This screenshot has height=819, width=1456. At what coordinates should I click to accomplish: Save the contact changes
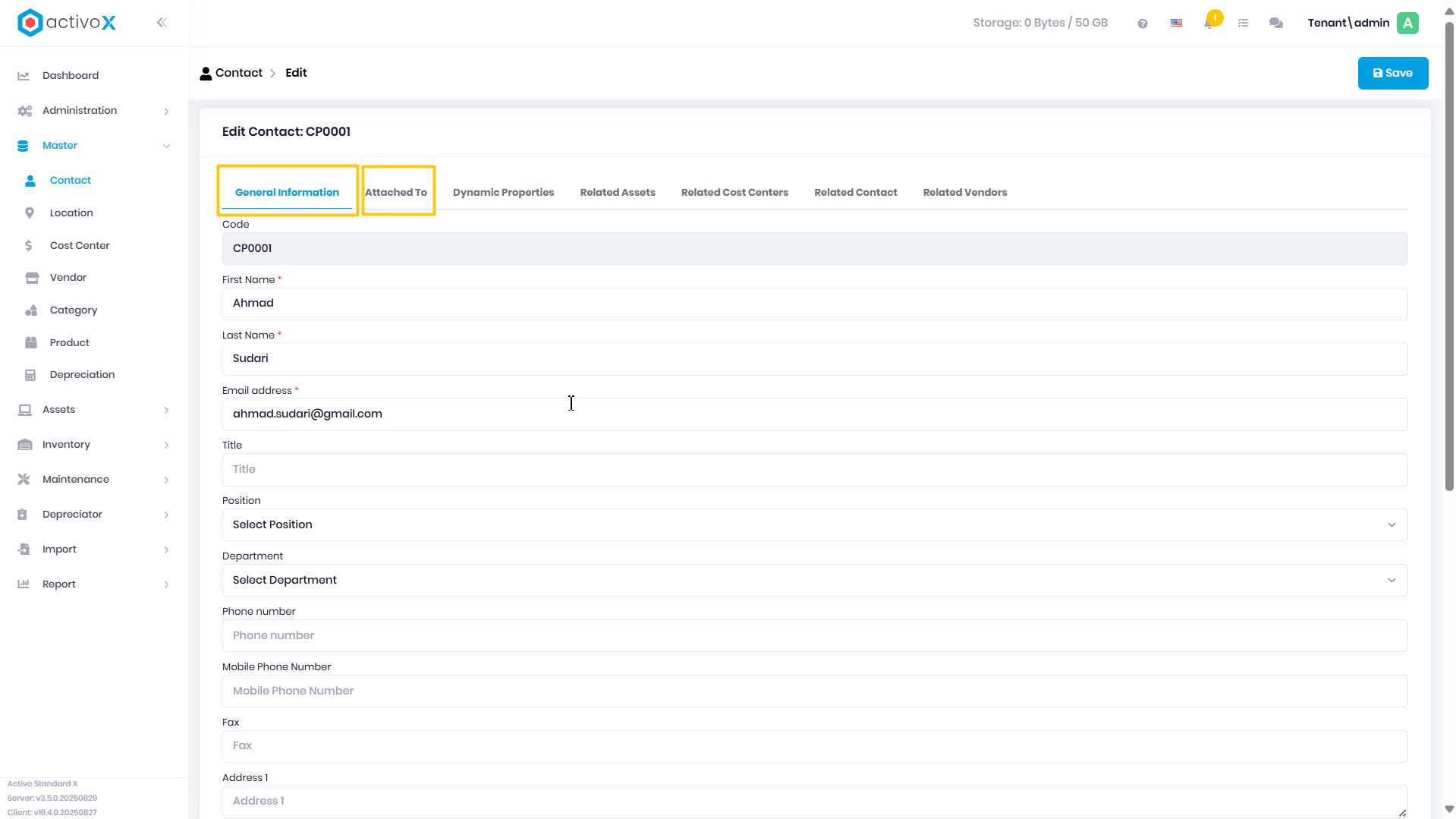click(x=1392, y=74)
